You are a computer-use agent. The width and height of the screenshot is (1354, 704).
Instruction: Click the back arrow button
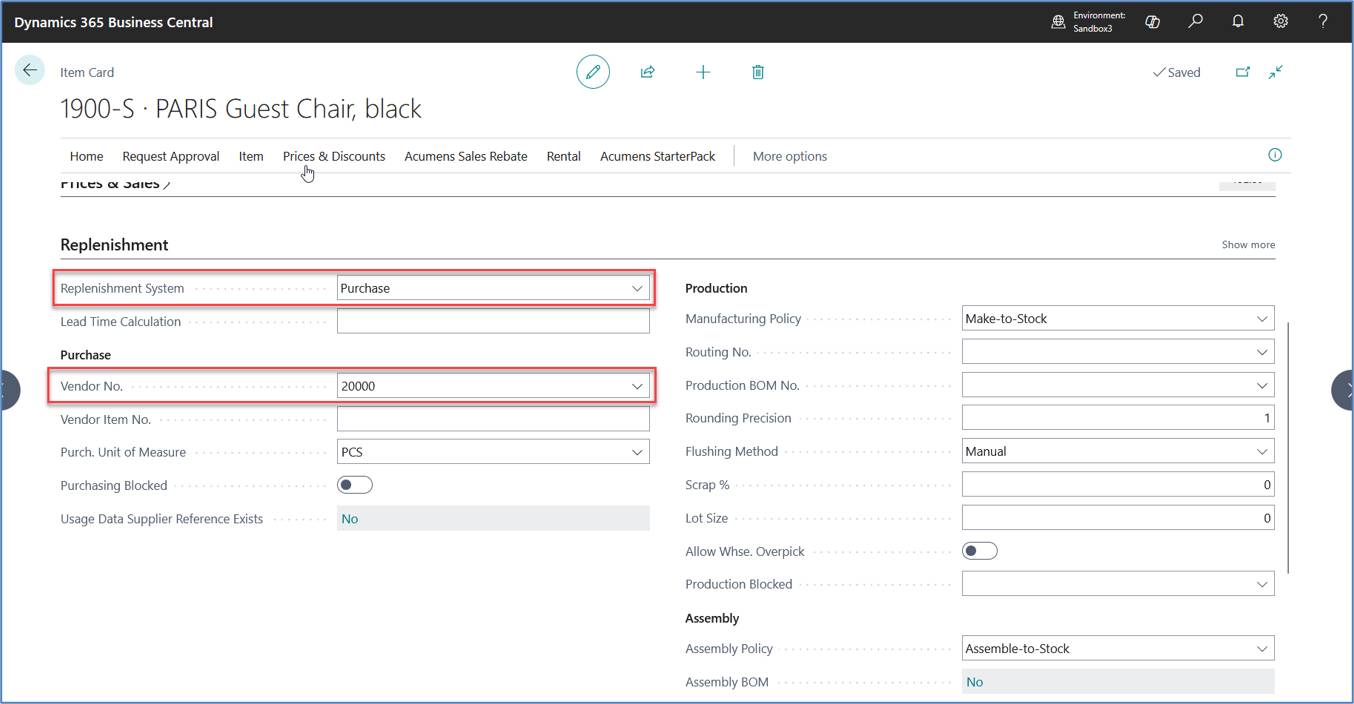30,70
